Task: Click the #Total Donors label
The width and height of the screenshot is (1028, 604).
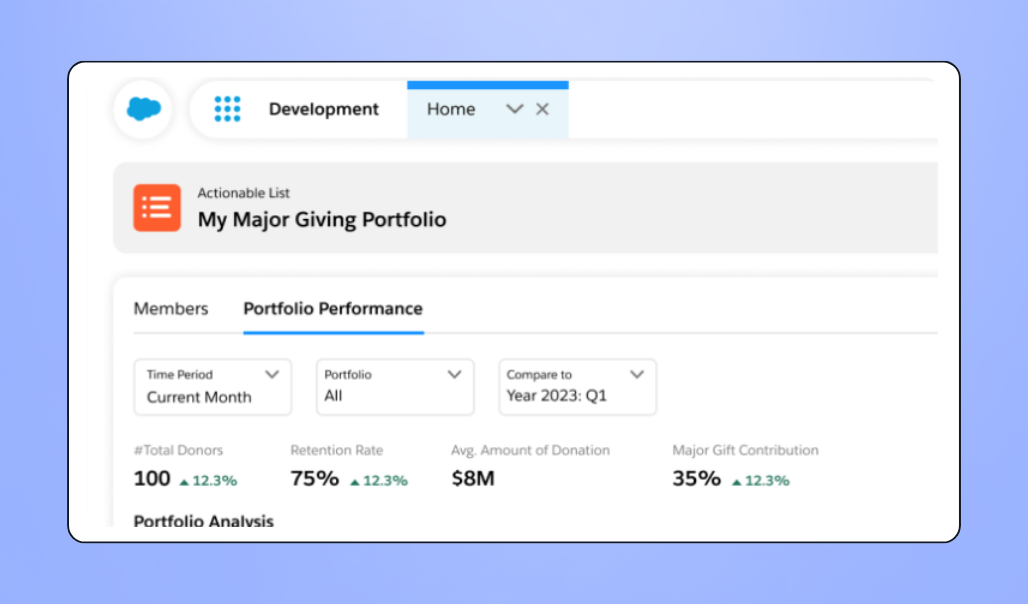Action: click(x=178, y=450)
